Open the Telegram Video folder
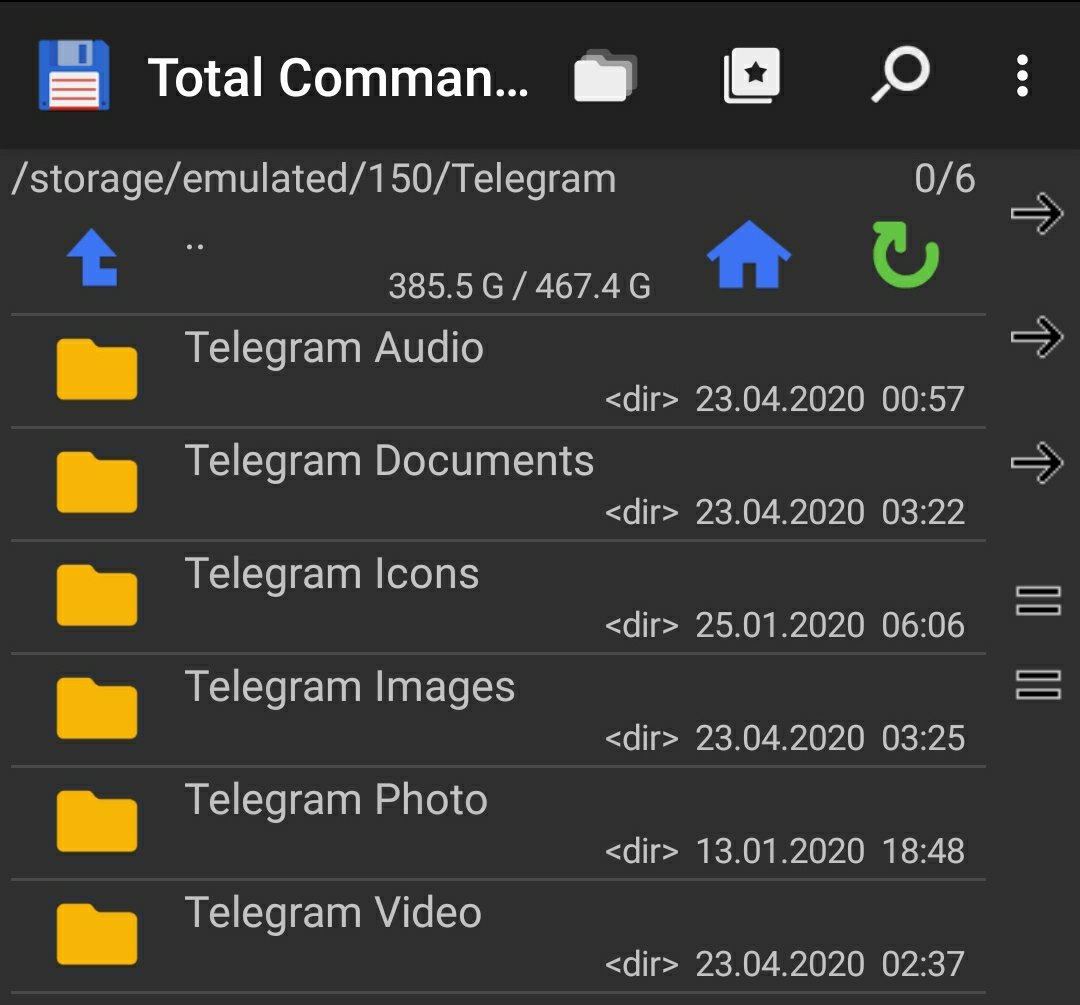1080x1005 pixels. click(333, 914)
